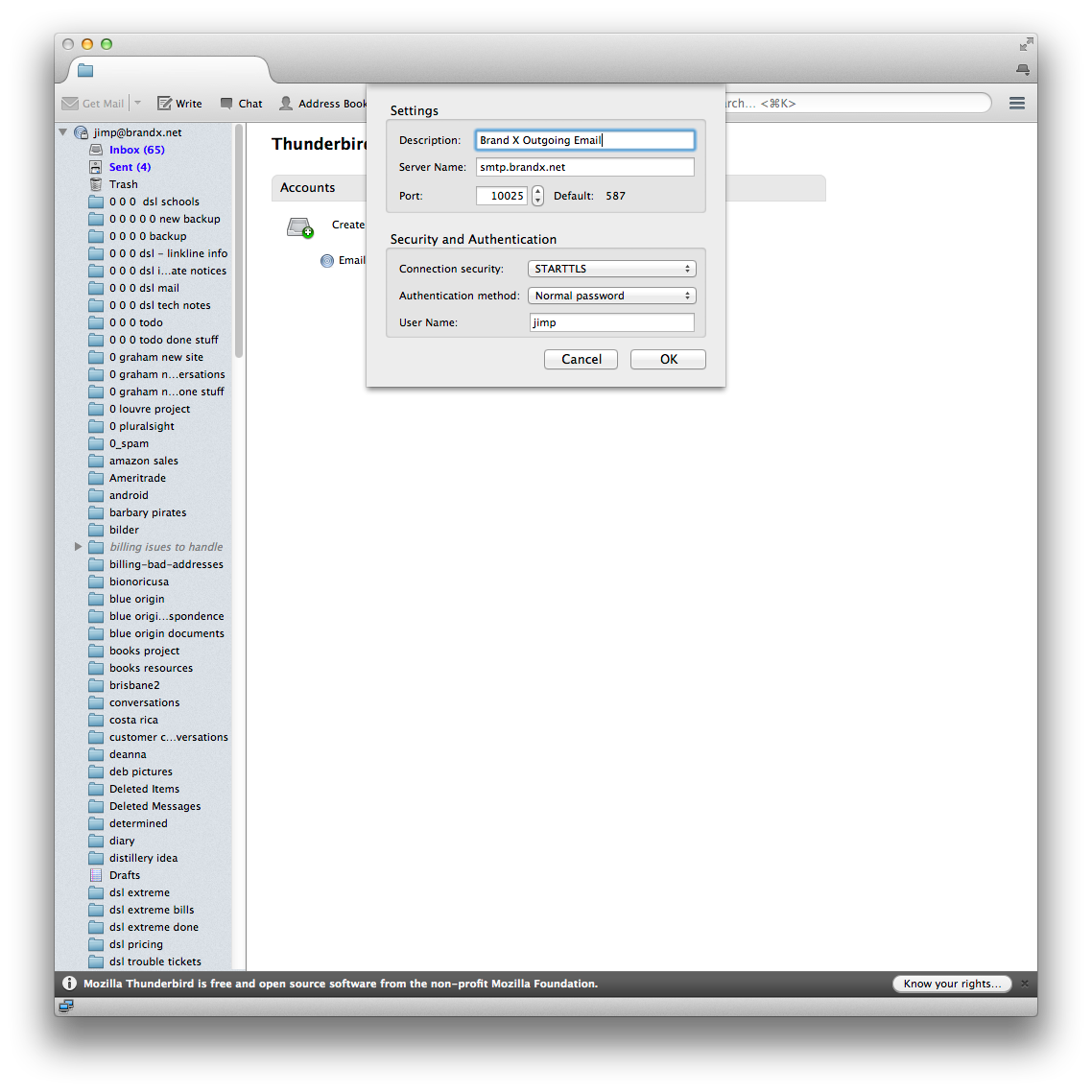Open the Sent (4) folder
The height and width of the screenshot is (1092, 1092).
pyautogui.click(x=130, y=167)
